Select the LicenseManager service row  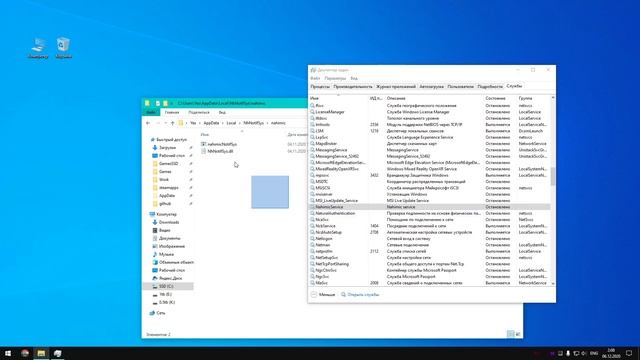tap(429, 112)
